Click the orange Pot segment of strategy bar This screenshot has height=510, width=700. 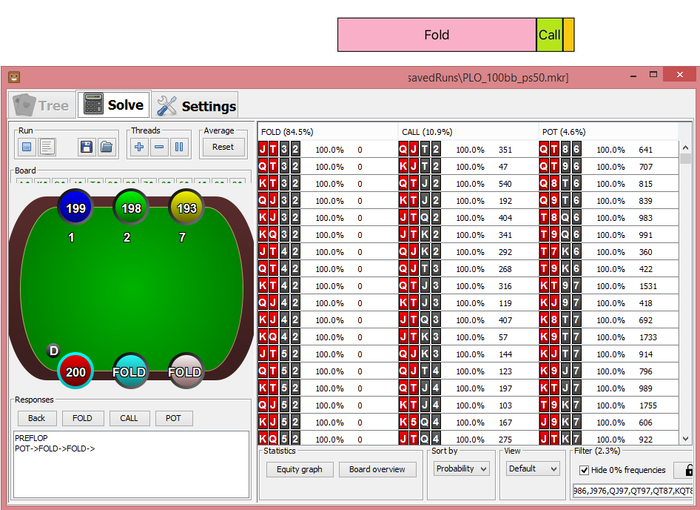569,35
